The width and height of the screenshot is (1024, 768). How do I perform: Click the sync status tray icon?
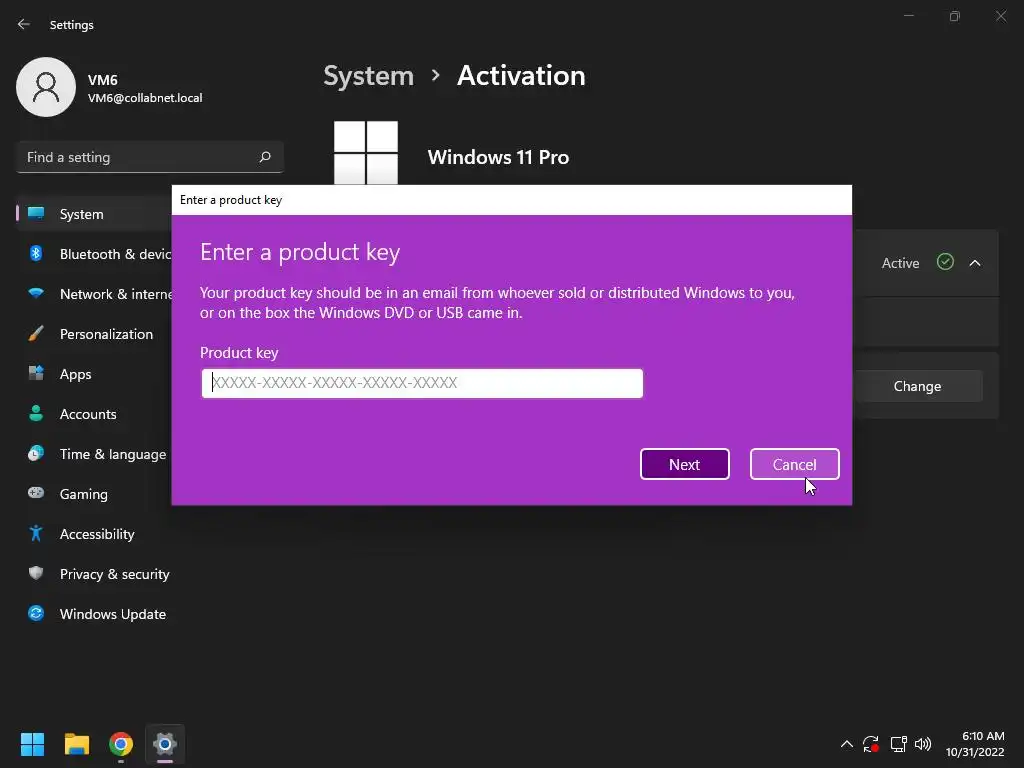[871, 744]
